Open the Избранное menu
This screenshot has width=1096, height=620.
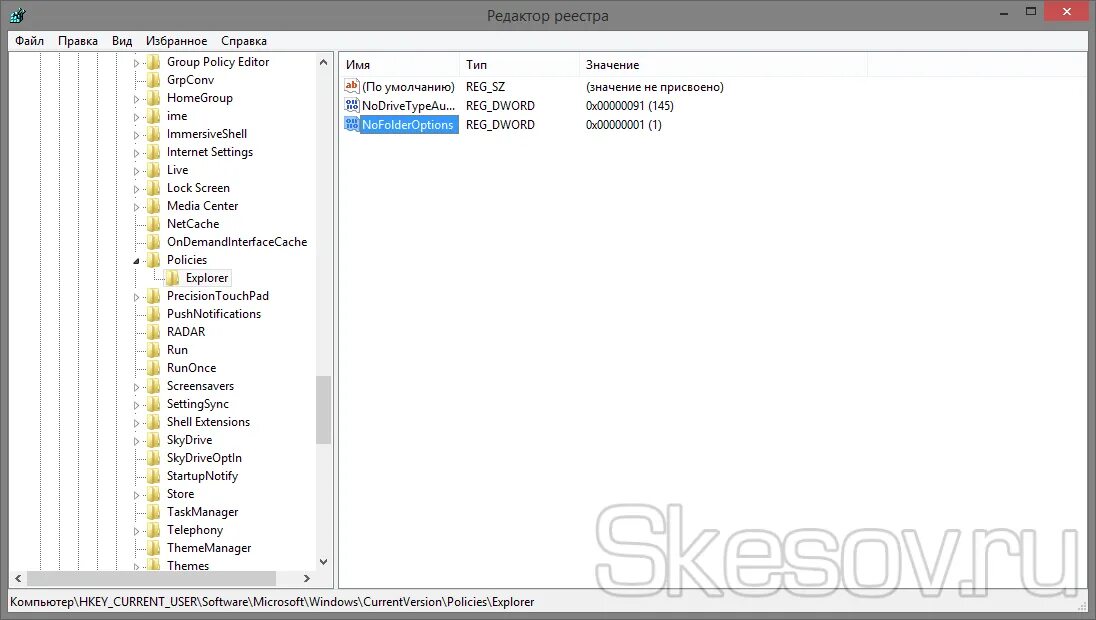point(176,41)
